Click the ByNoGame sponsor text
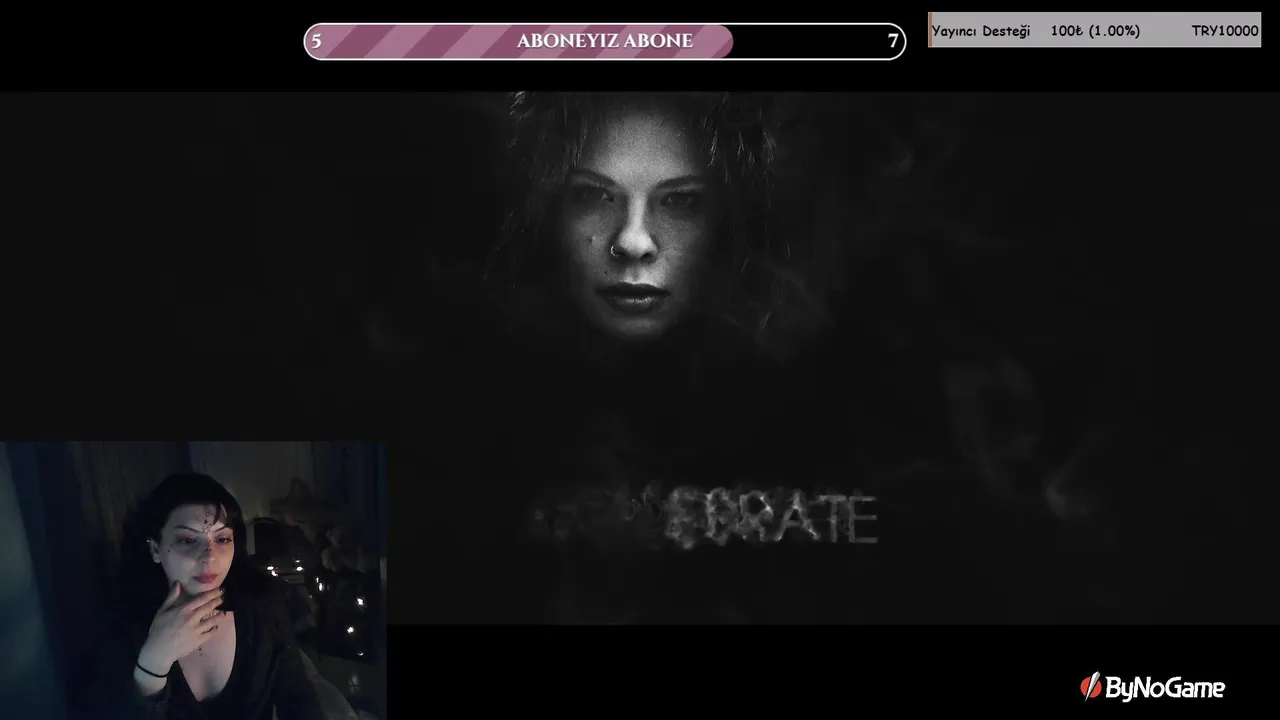The height and width of the screenshot is (720, 1280). pyautogui.click(x=1165, y=688)
